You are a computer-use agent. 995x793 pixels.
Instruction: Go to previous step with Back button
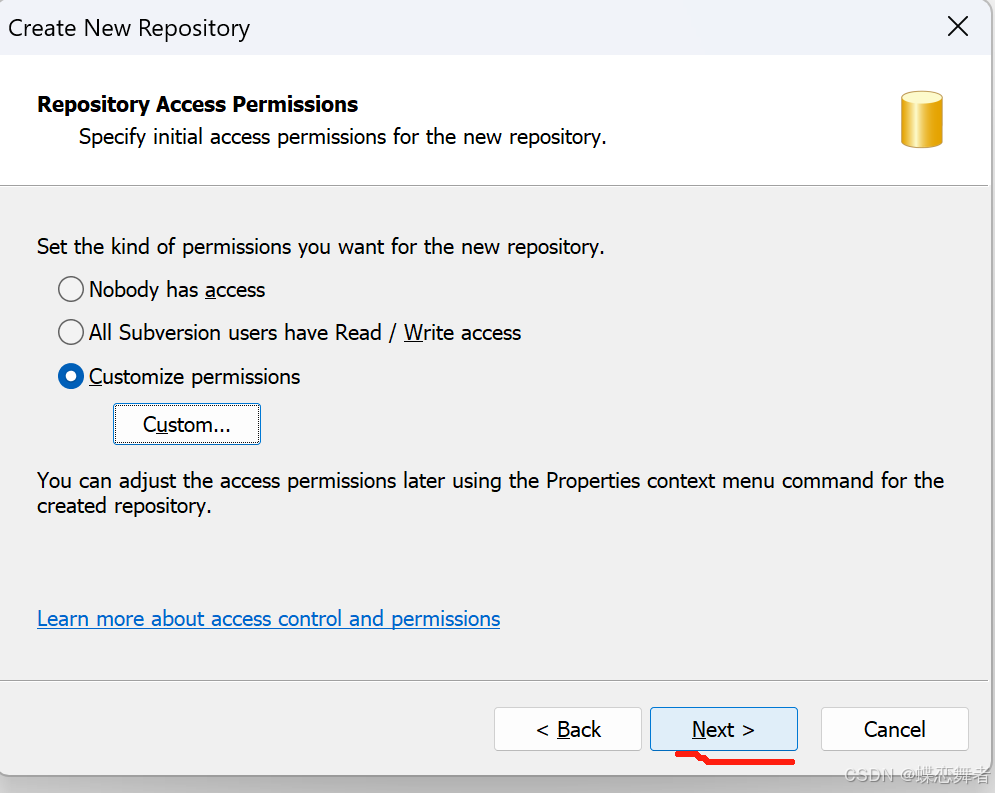tap(568, 729)
